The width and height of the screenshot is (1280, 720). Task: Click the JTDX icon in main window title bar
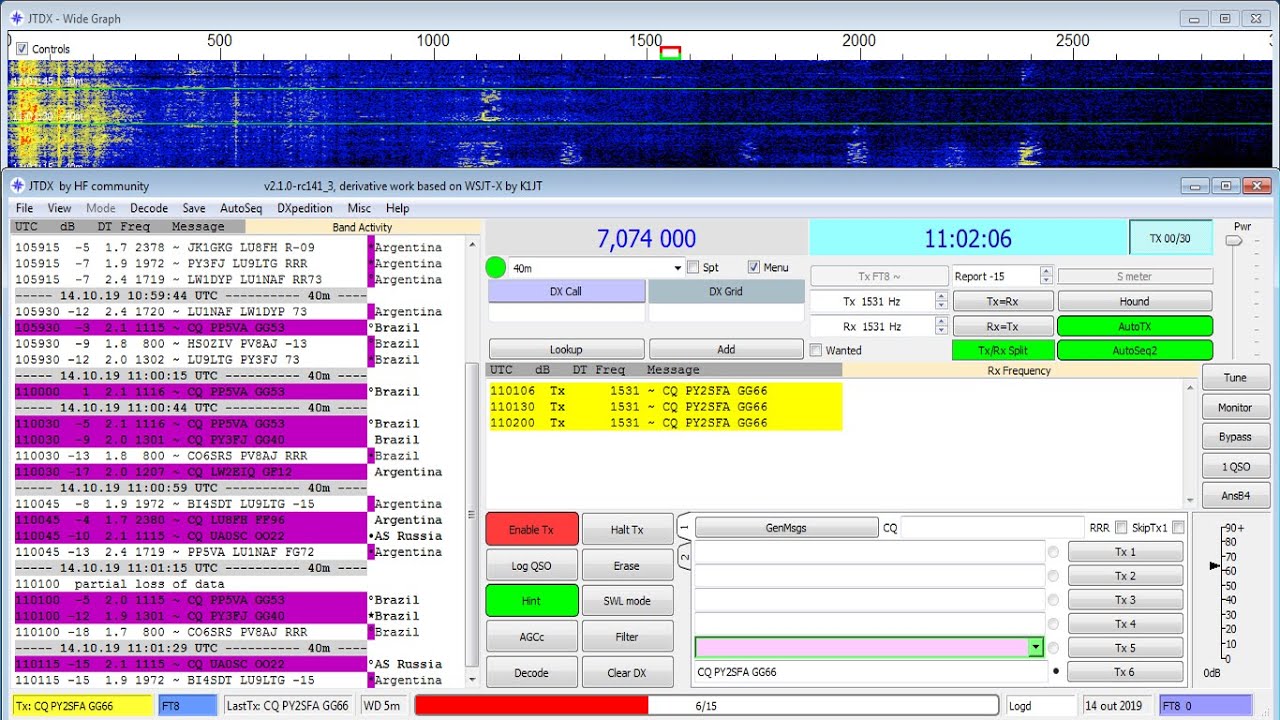click(17, 186)
